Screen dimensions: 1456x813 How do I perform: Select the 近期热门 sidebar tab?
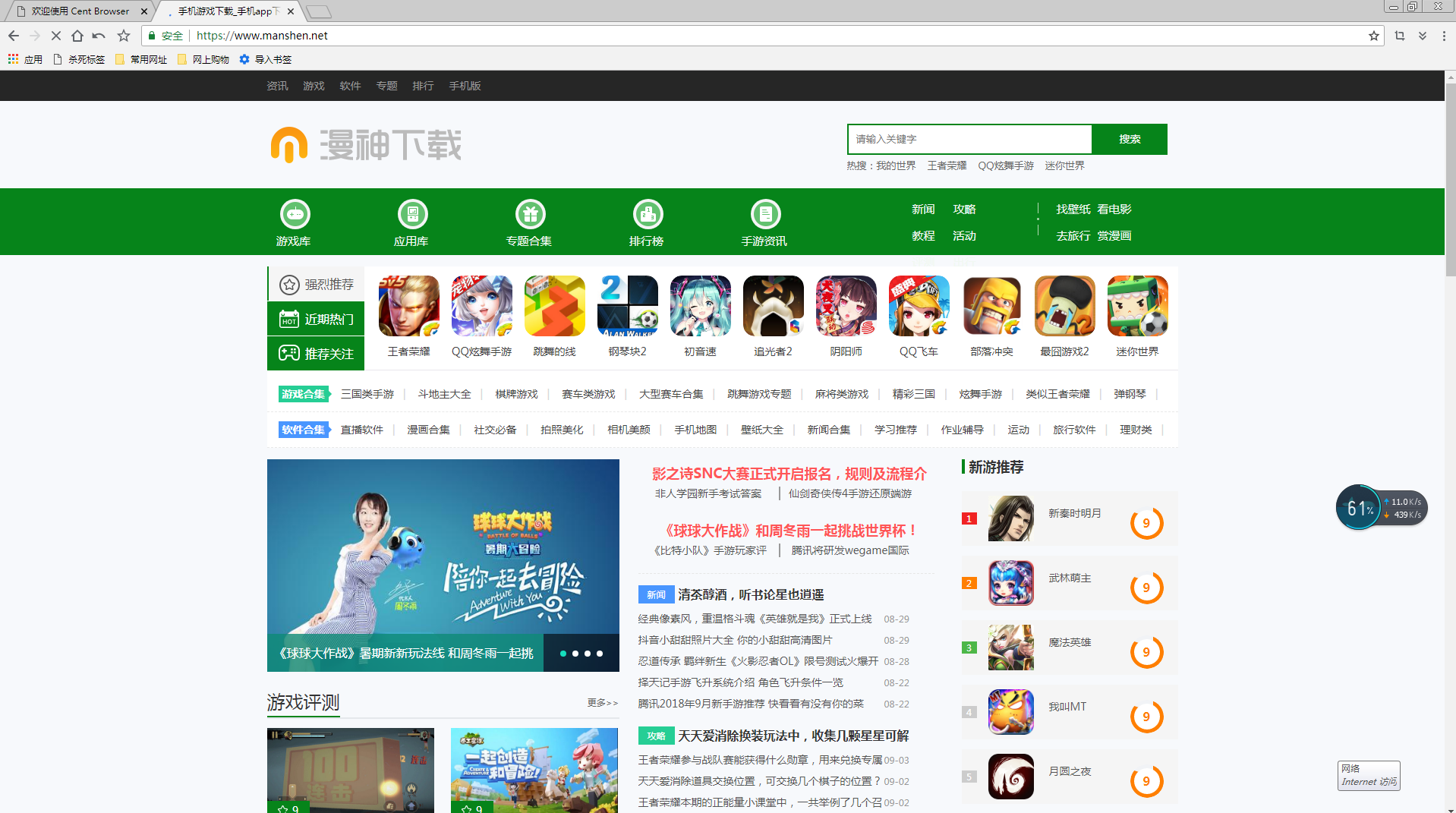click(317, 319)
